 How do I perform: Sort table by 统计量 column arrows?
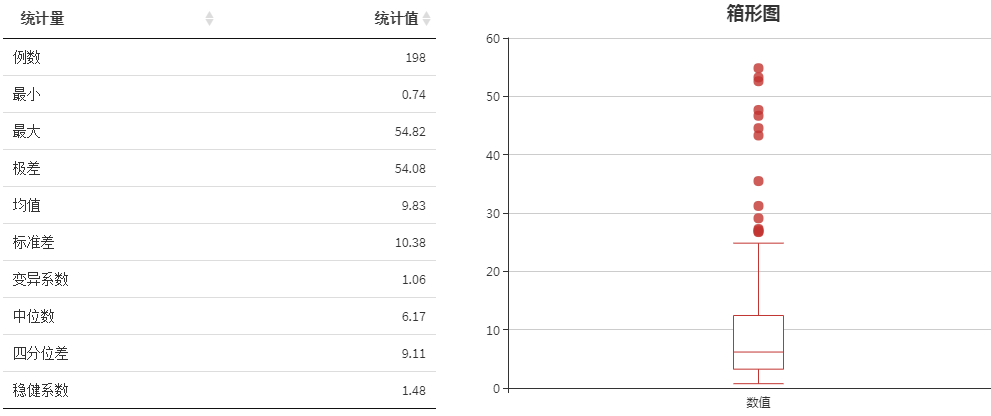(x=209, y=19)
